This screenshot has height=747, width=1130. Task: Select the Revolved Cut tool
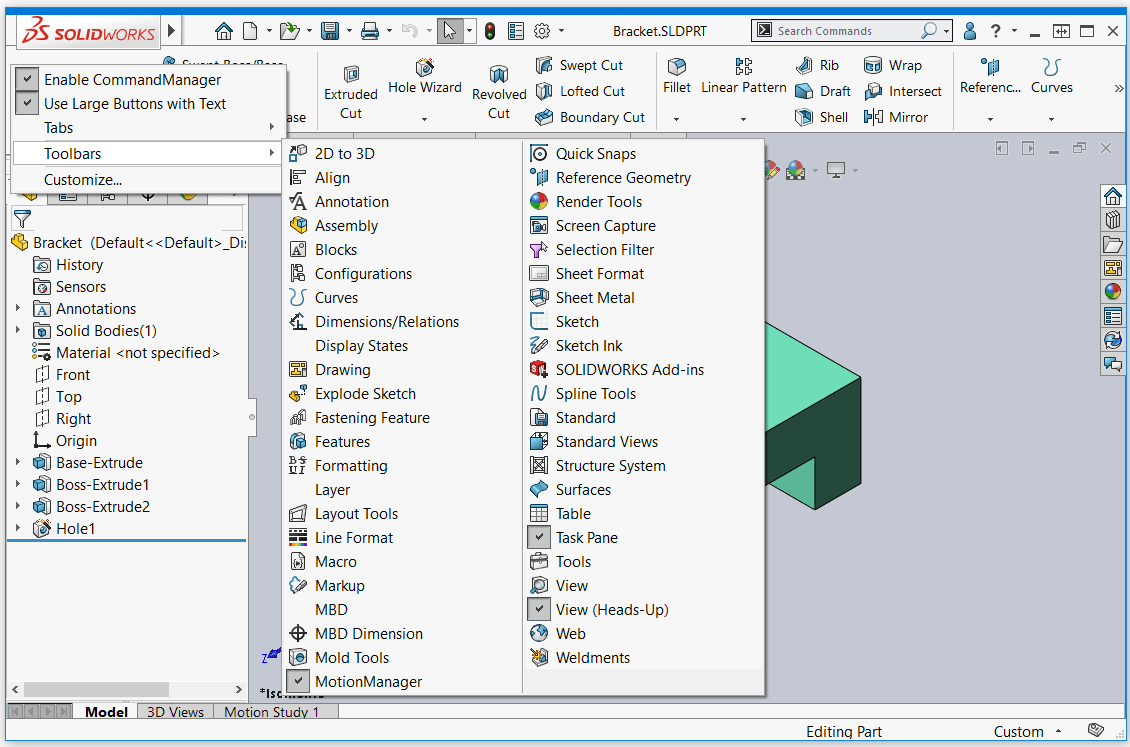coord(499,93)
